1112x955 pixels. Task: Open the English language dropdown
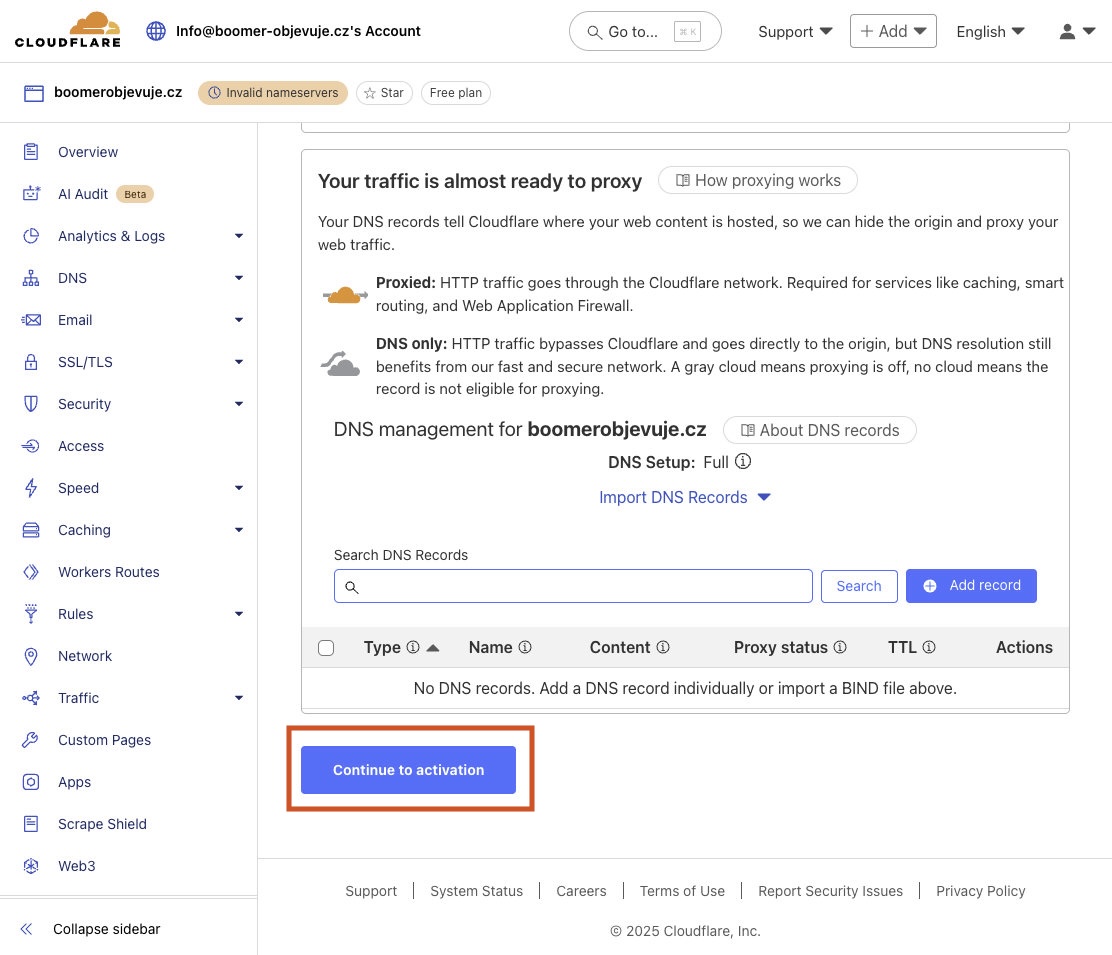pyautogui.click(x=990, y=31)
